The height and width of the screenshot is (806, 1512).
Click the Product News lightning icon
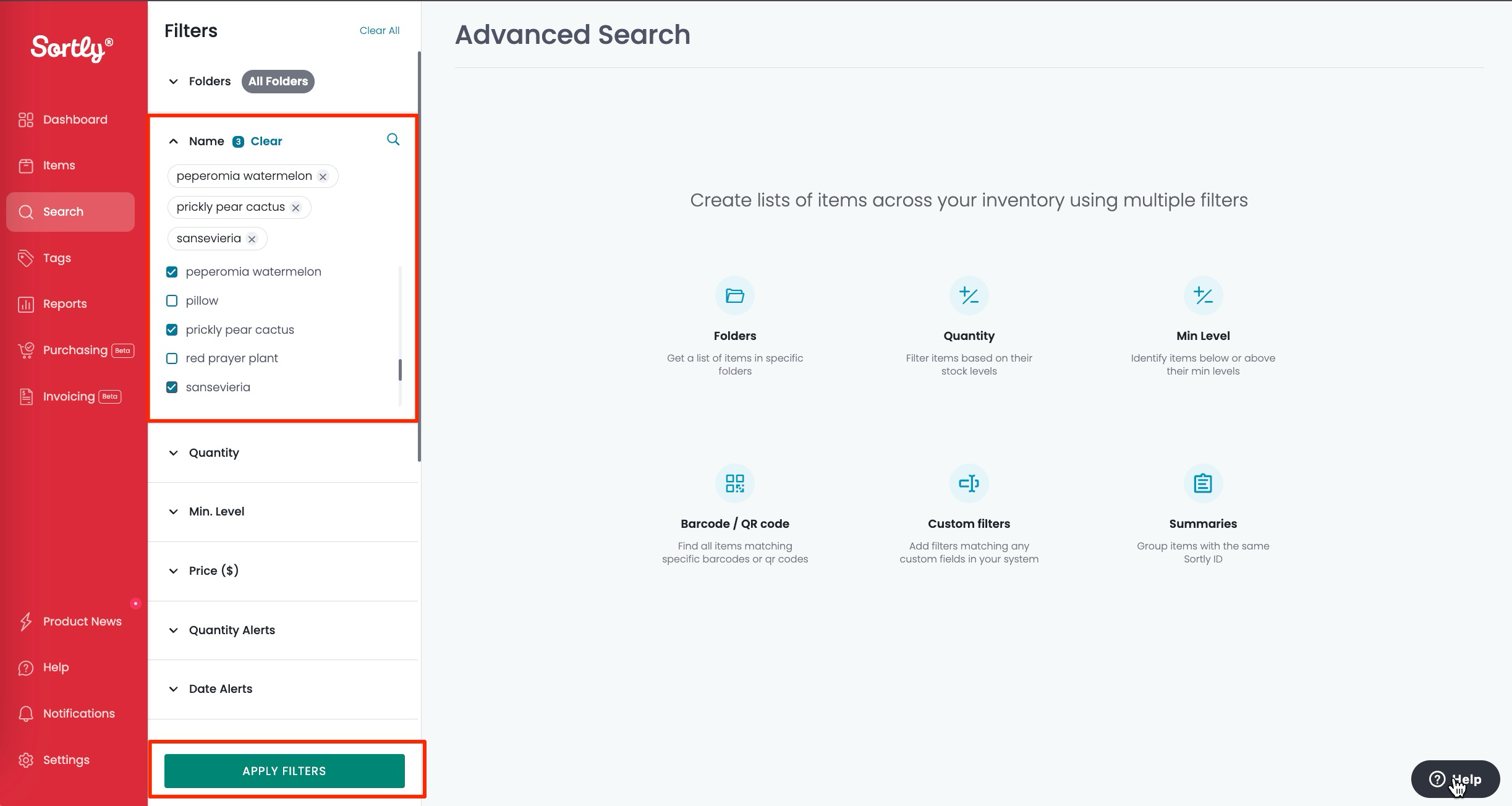[26, 622]
